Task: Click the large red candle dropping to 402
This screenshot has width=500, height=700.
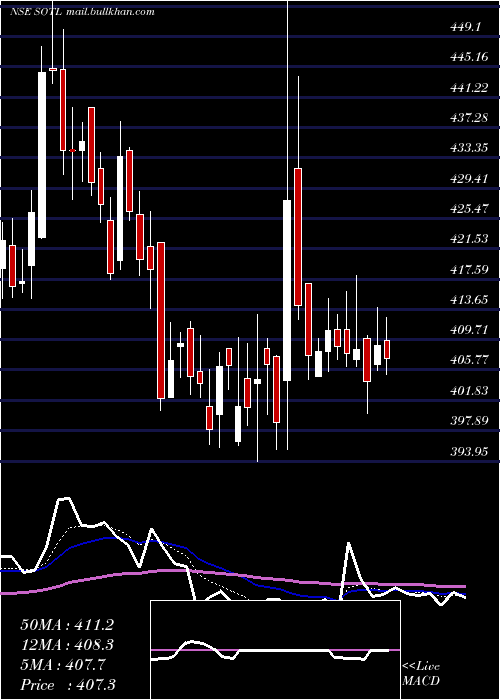Action: (x=161, y=320)
